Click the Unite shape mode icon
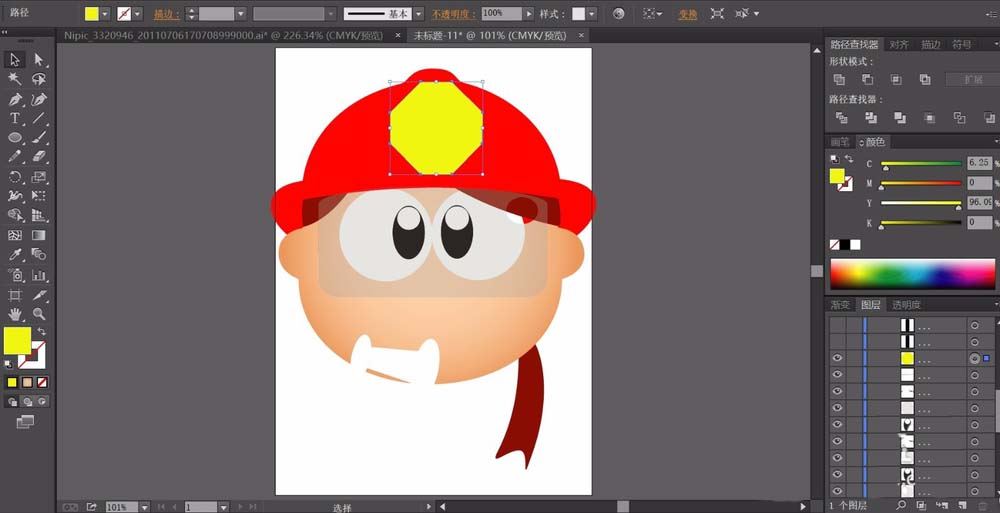This screenshot has height=513, width=1000. pyautogui.click(x=839, y=80)
